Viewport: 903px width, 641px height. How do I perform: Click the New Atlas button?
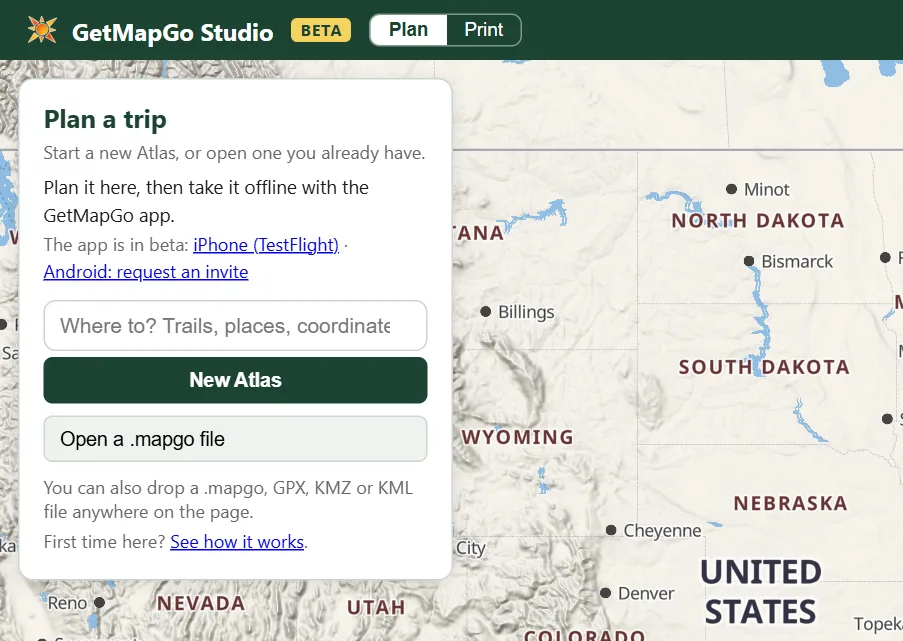point(235,380)
